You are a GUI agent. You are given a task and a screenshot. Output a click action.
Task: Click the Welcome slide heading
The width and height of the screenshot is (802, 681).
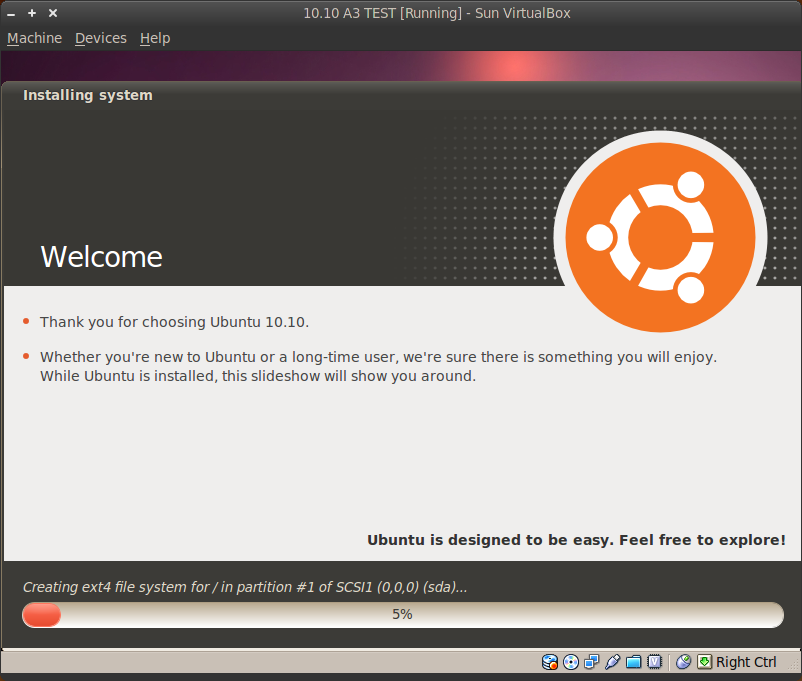click(x=101, y=257)
